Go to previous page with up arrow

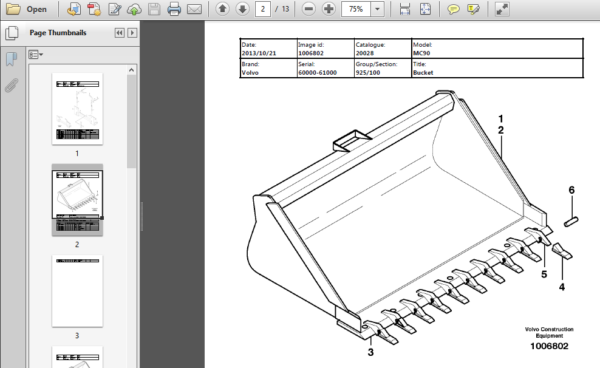[222, 9]
